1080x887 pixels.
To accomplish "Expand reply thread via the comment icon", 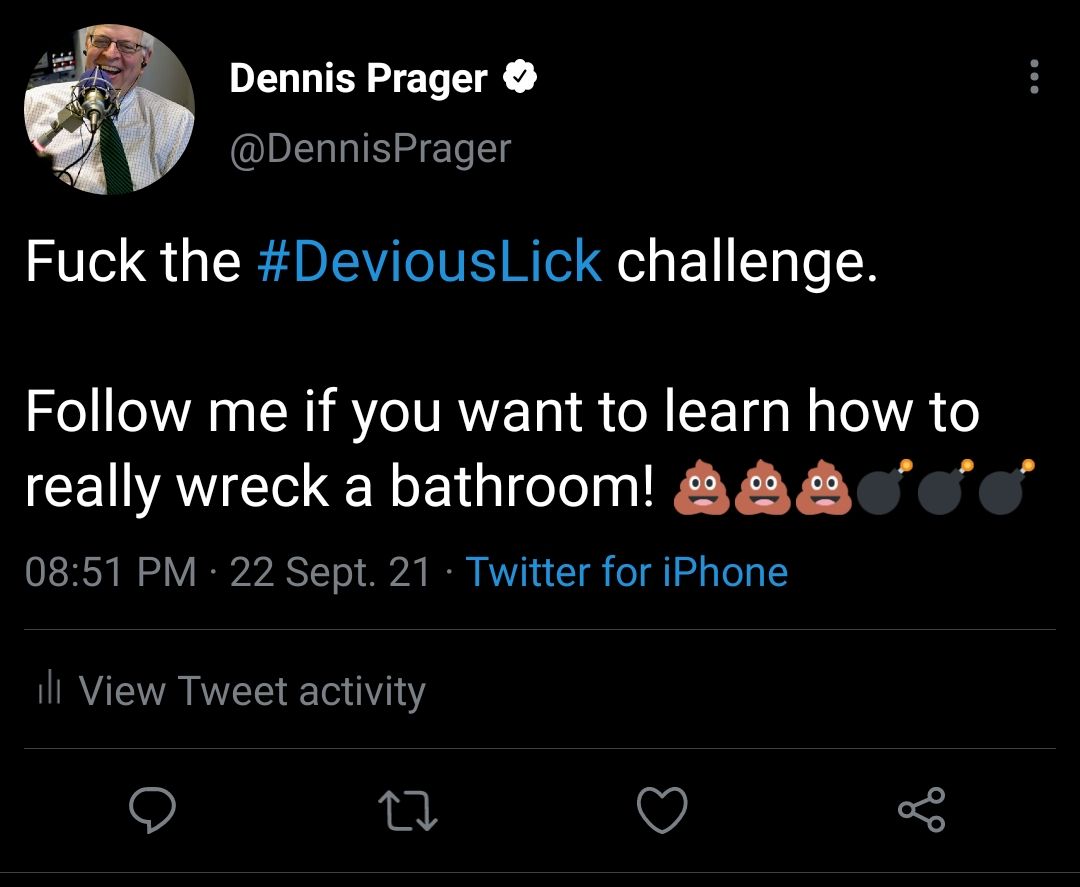I will [x=152, y=812].
